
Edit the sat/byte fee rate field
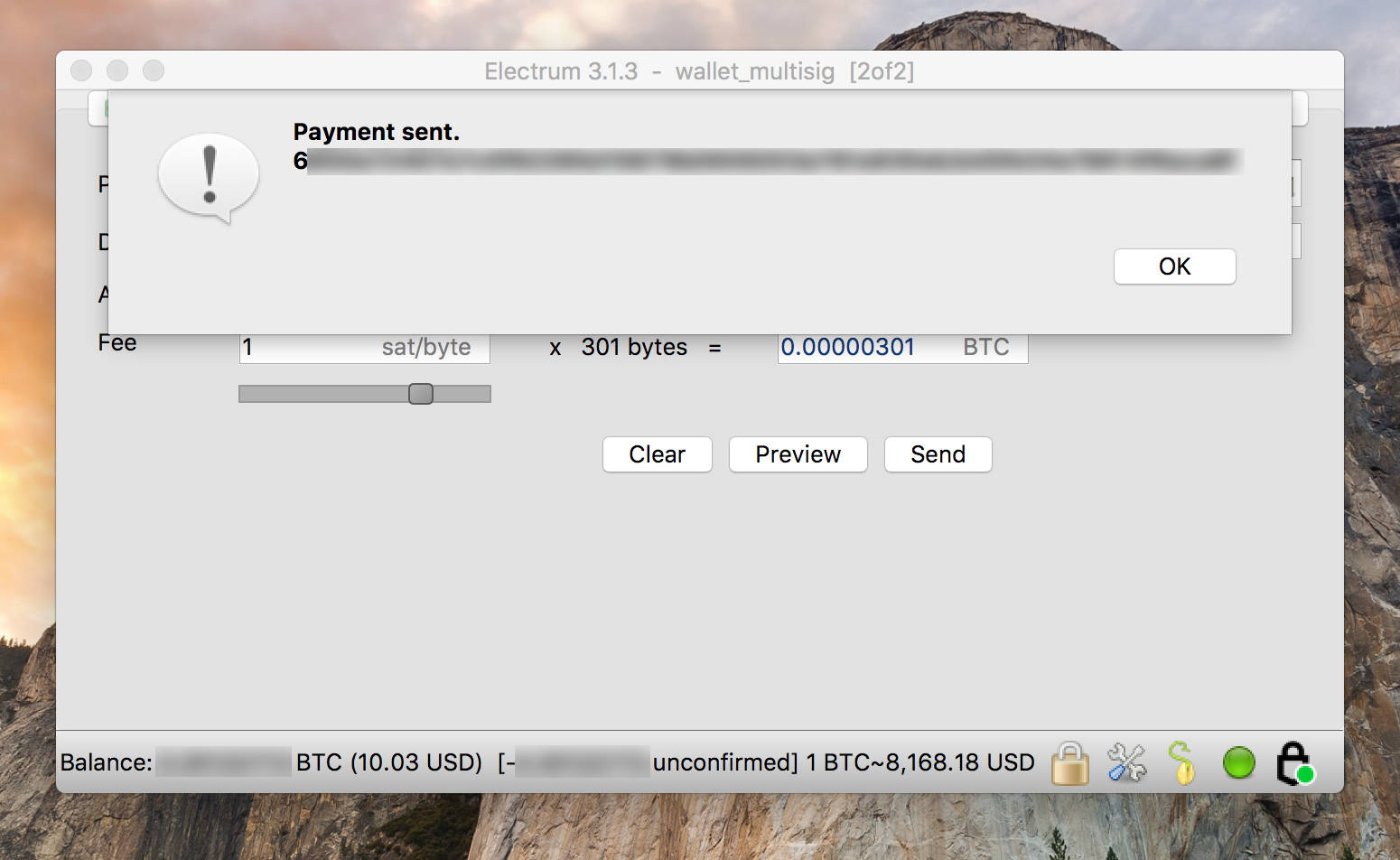click(x=364, y=348)
